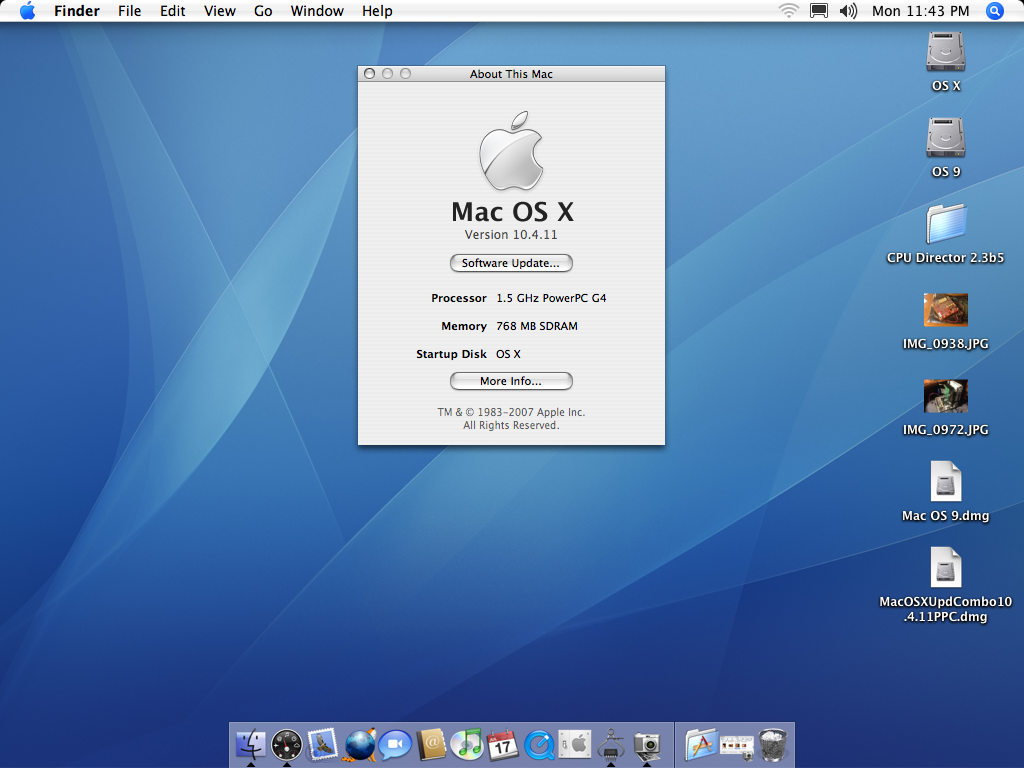Screen dimensions: 1024x768
Task: Zoom the About This Mac window
Action: click(x=406, y=74)
